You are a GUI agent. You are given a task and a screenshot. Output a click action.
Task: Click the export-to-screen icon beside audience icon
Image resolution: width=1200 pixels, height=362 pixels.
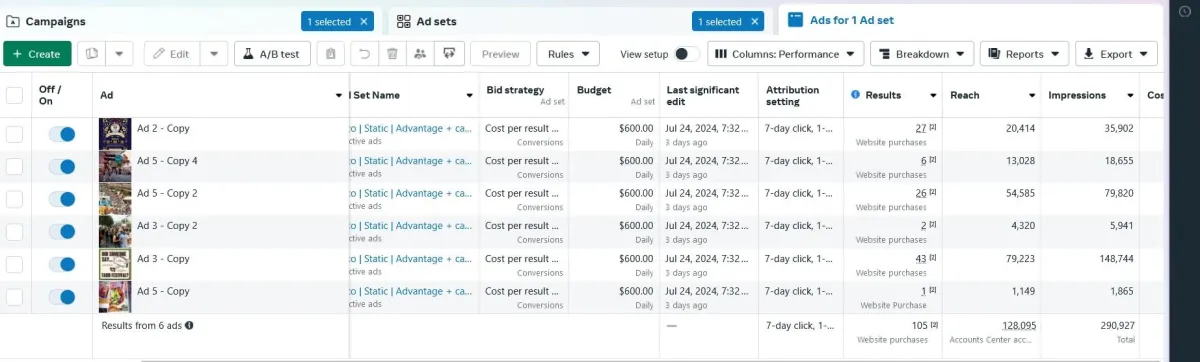click(449, 54)
